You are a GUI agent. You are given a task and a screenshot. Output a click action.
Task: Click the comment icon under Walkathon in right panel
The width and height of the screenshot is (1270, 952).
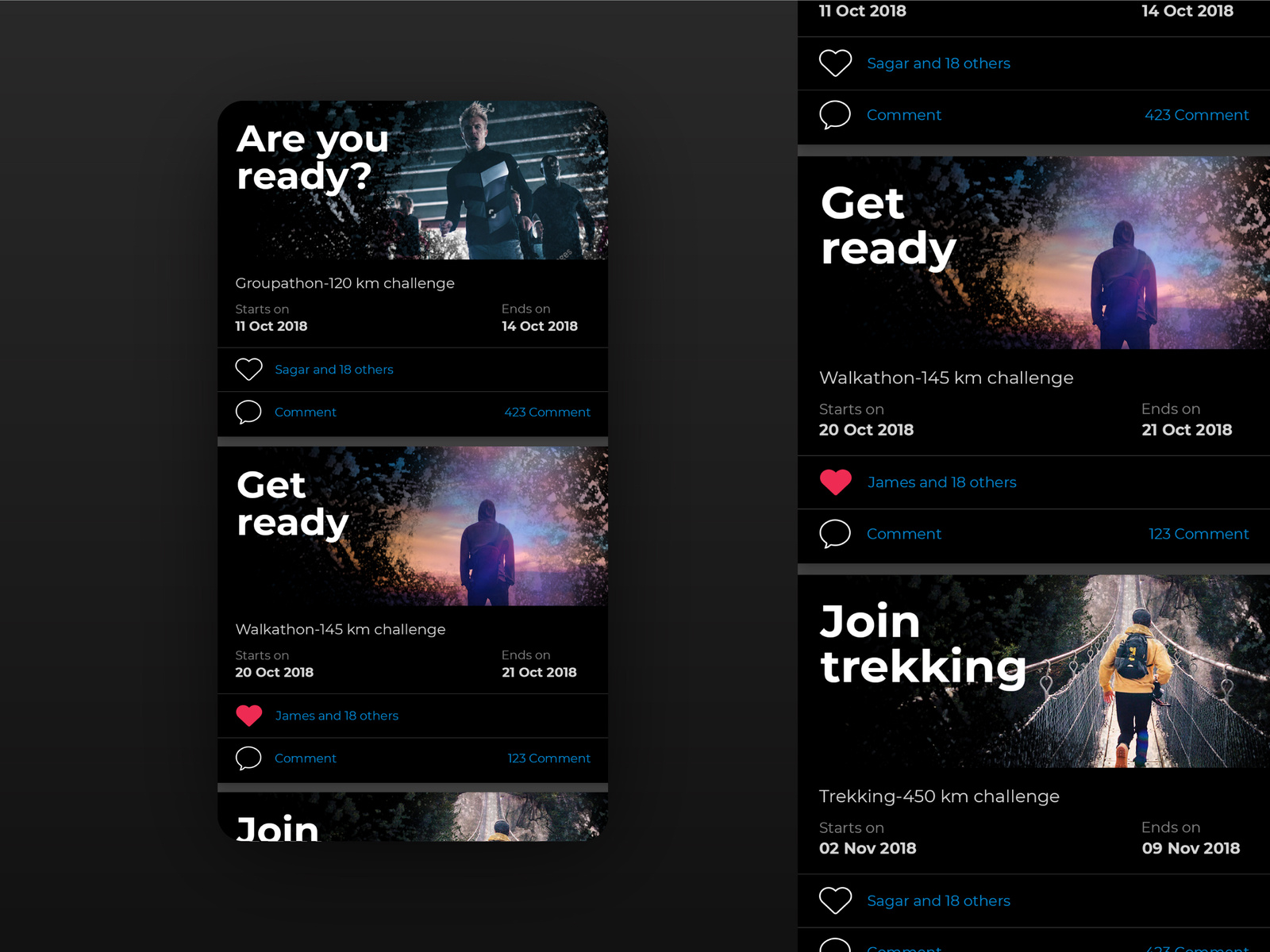coord(835,534)
